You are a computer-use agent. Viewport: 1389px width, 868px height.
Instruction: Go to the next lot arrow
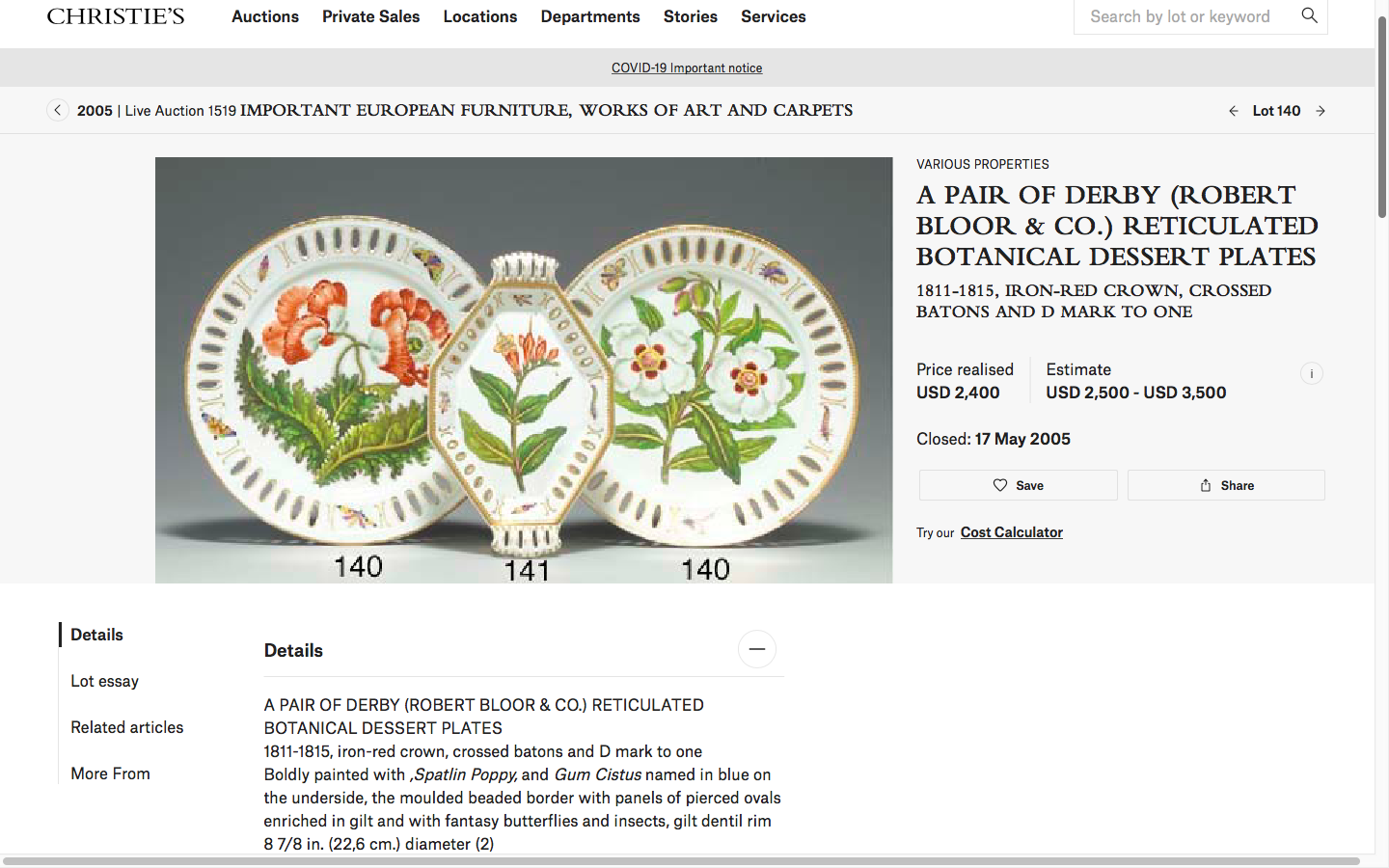coord(1321,111)
